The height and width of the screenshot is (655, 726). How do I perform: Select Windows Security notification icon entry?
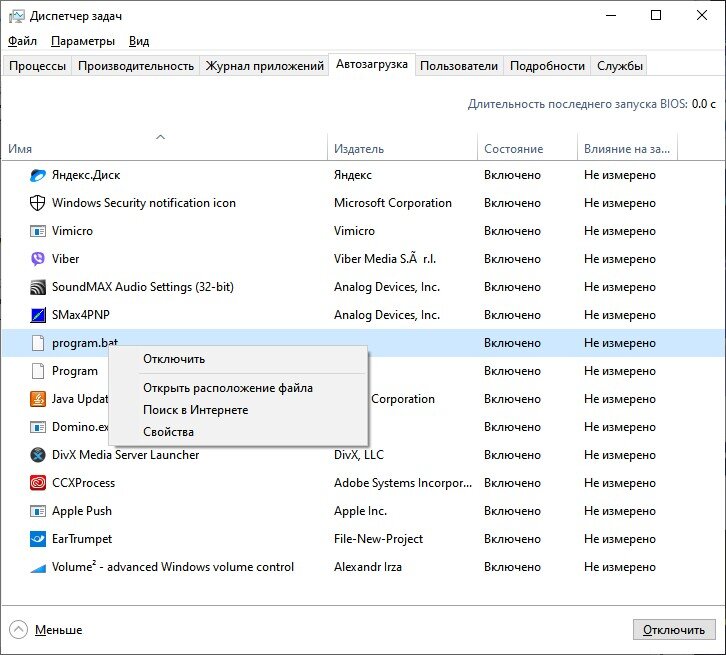tap(144, 203)
